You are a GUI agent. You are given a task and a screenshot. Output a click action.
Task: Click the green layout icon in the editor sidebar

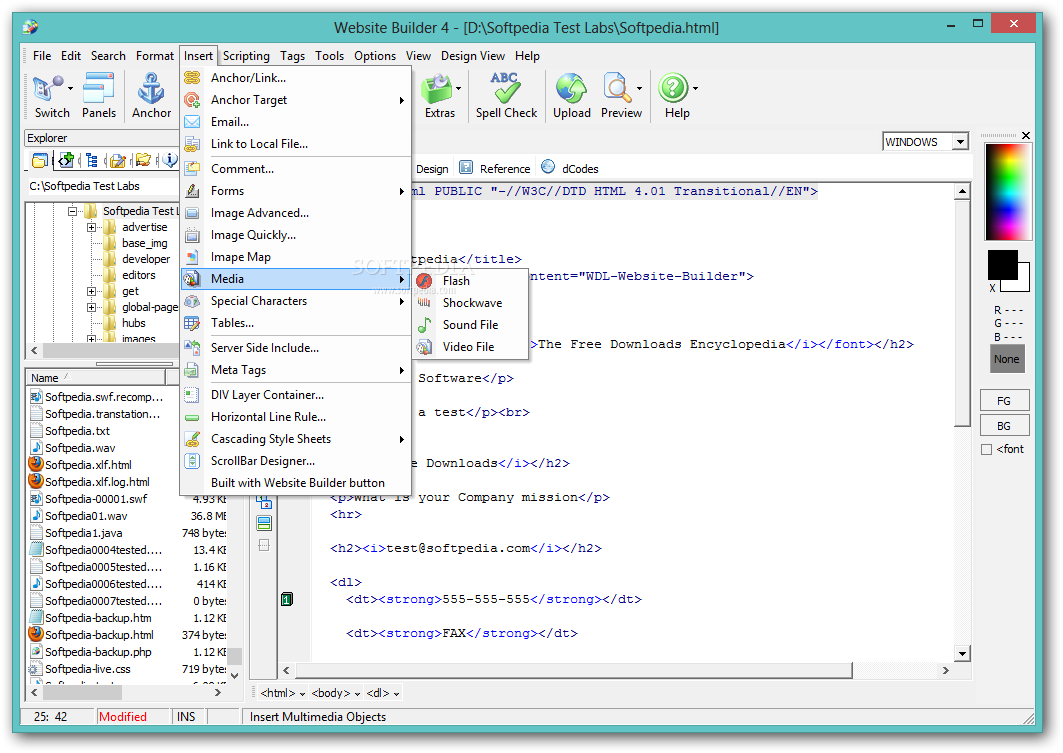tap(264, 523)
